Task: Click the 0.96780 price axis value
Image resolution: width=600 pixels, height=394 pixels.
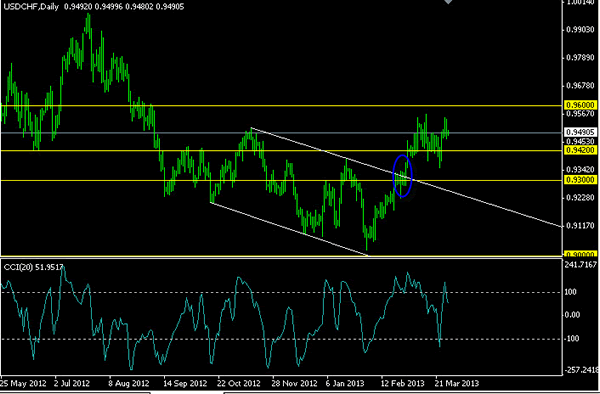Action: click(580, 86)
